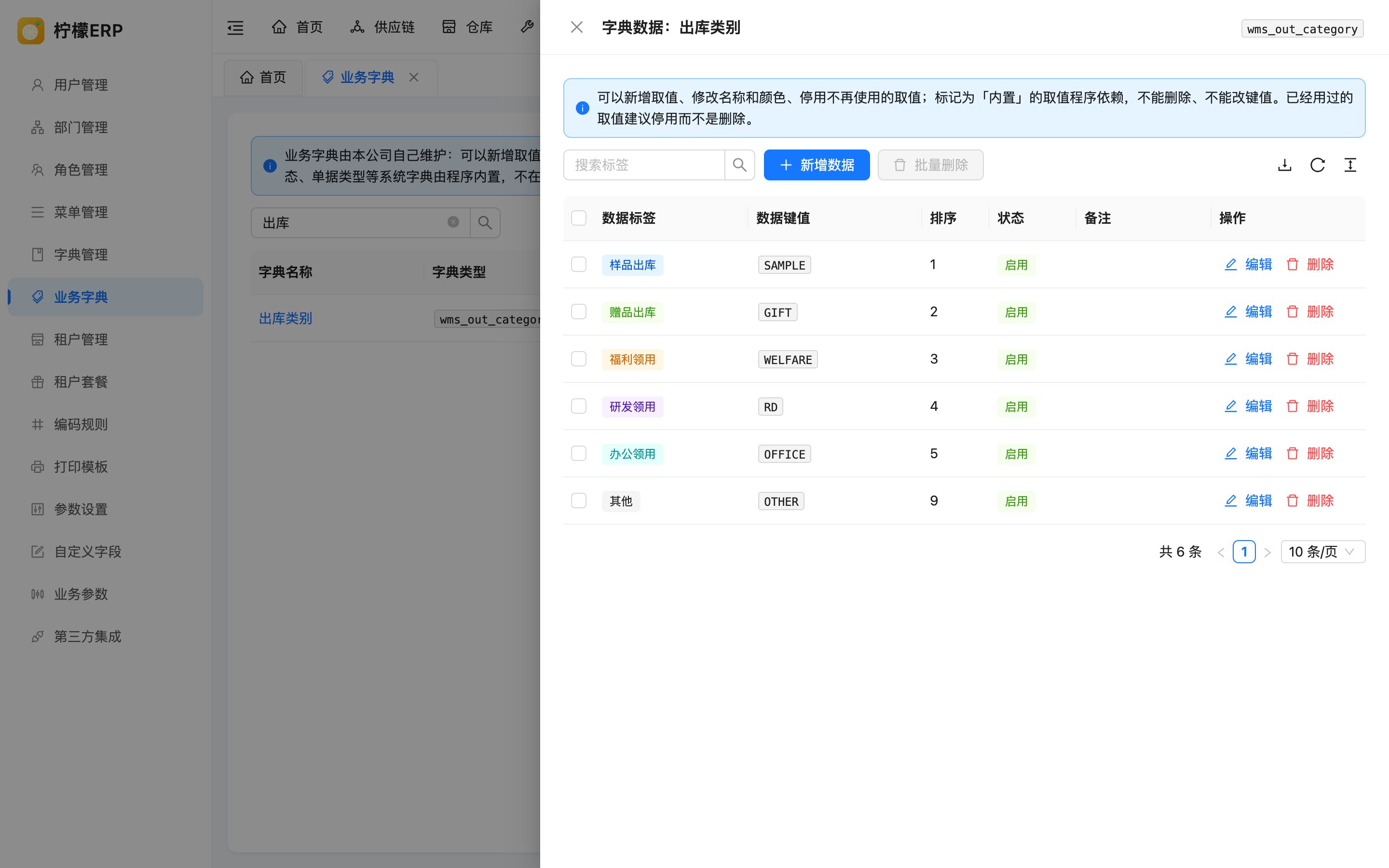Open the 供应链 top menu
This screenshot has height=868, width=1389.
coord(382,27)
